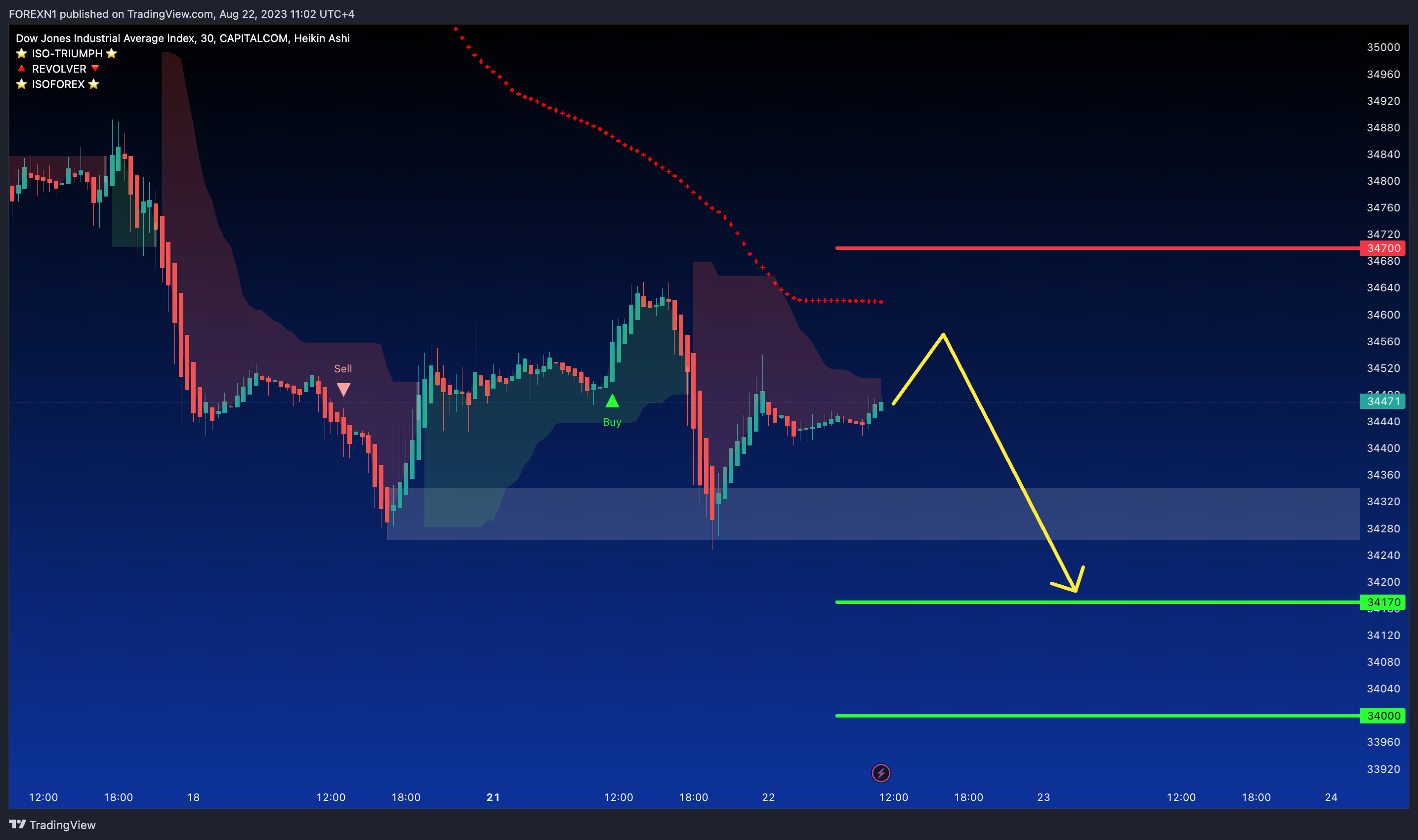The width and height of the screenshot is (1418, 840).
Task: Click the 34320 price axis value
Action: (1383, 502)
